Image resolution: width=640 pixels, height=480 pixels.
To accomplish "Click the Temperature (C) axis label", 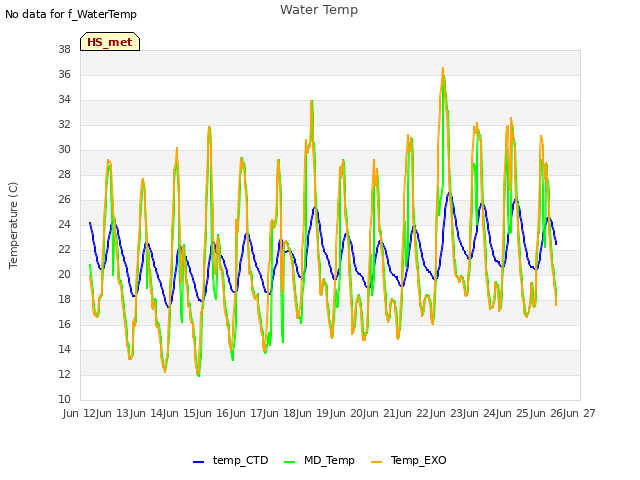I will [13, 225].
